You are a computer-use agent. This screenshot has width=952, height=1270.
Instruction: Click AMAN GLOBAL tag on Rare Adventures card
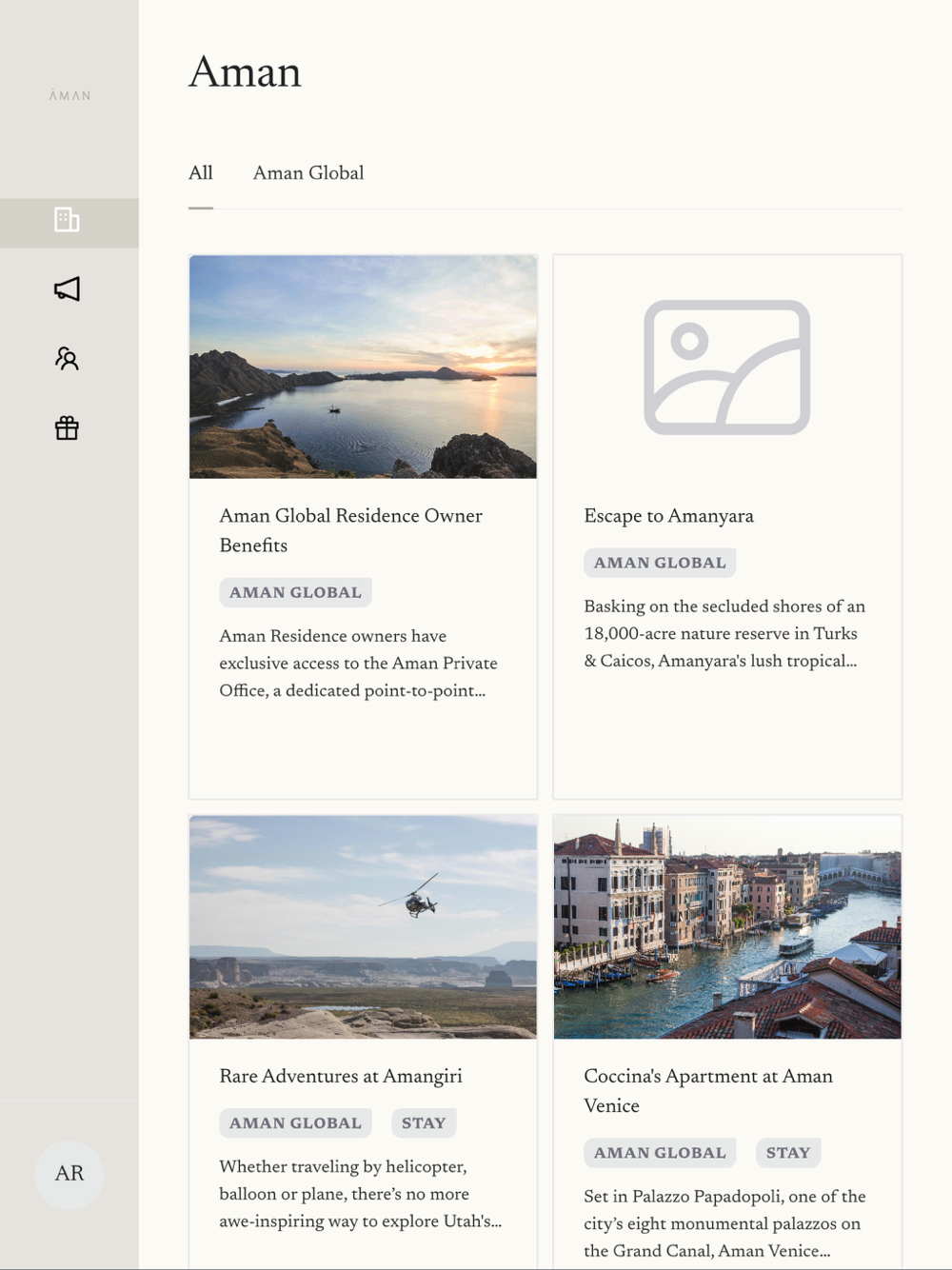[295, 1123]
